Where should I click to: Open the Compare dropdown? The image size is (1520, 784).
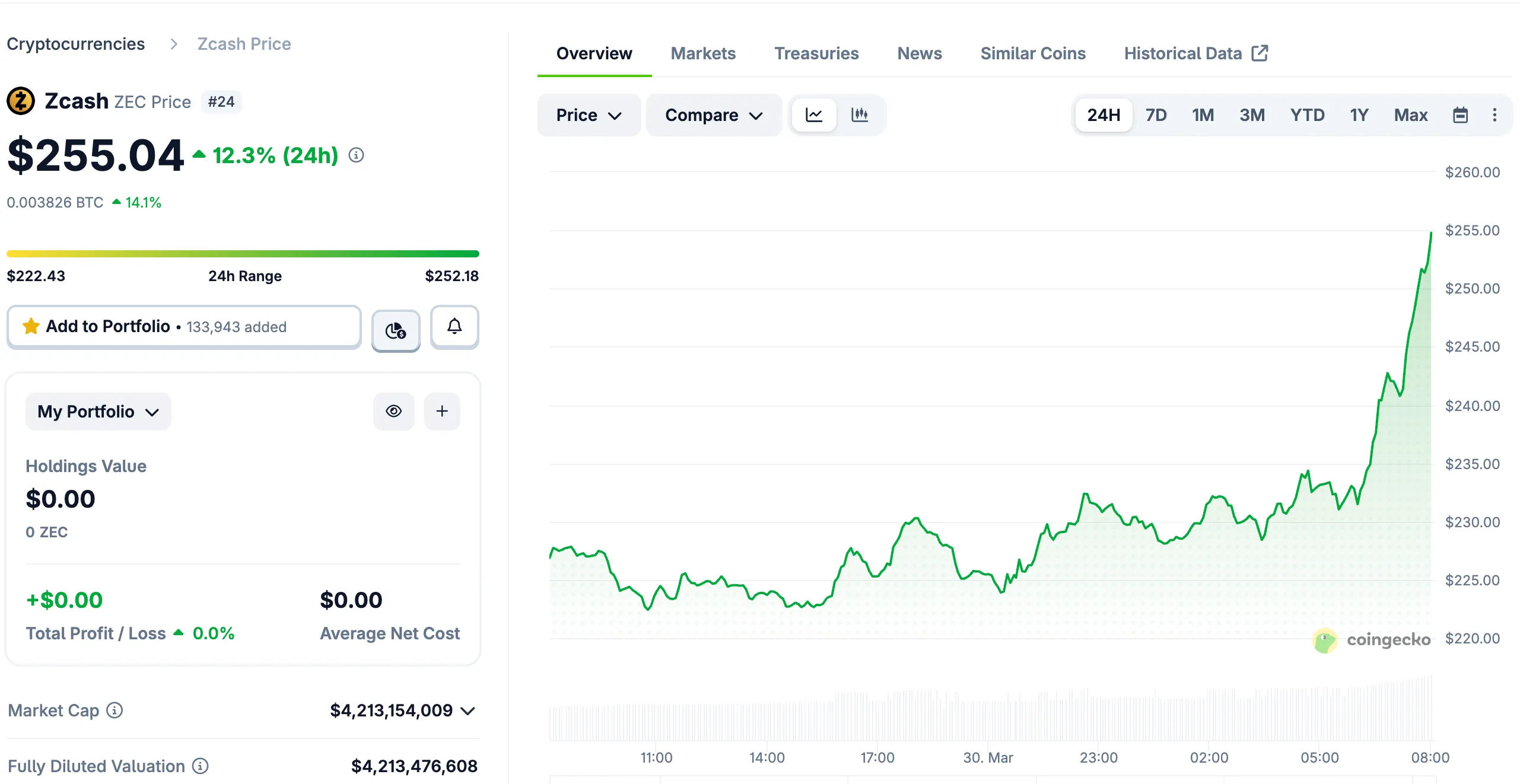[714, 115]
